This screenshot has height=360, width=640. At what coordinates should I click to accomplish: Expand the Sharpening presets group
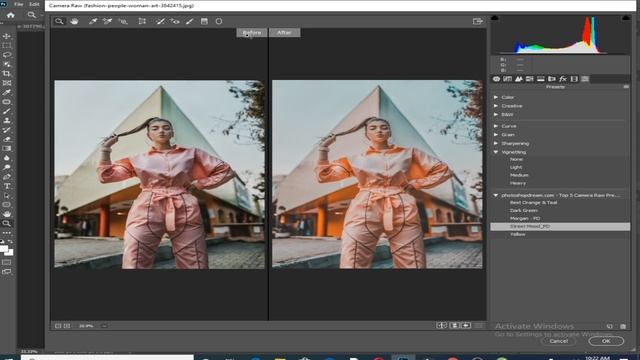click(496, 144)
